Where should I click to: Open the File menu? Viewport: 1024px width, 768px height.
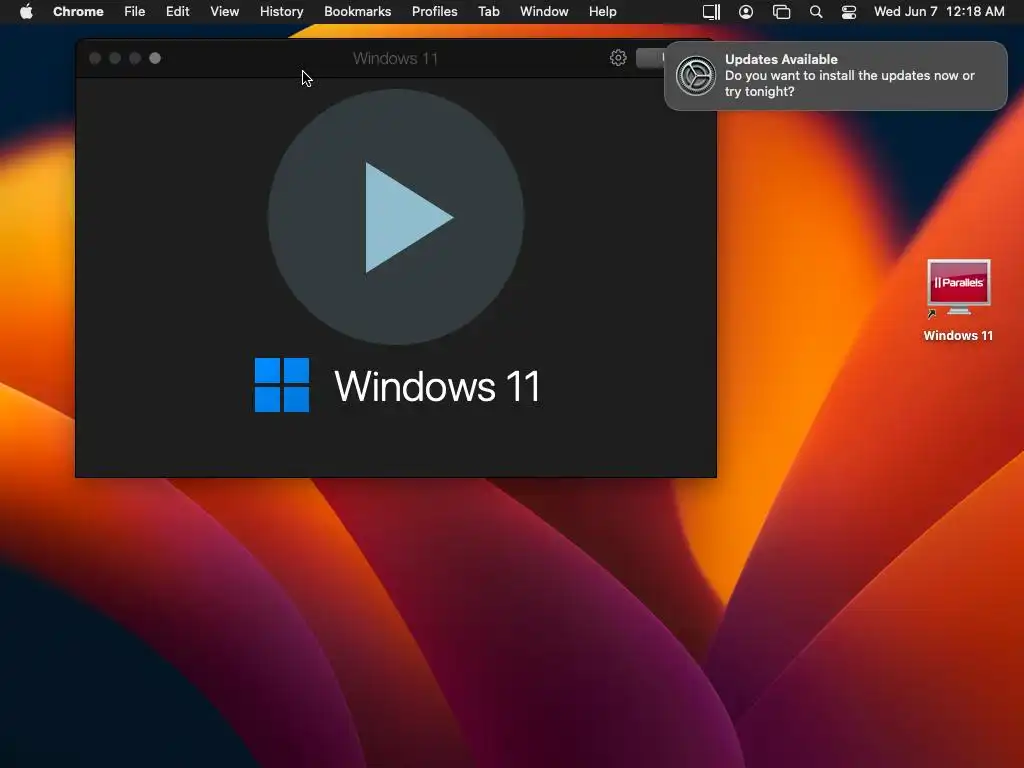tap(135, 11)
